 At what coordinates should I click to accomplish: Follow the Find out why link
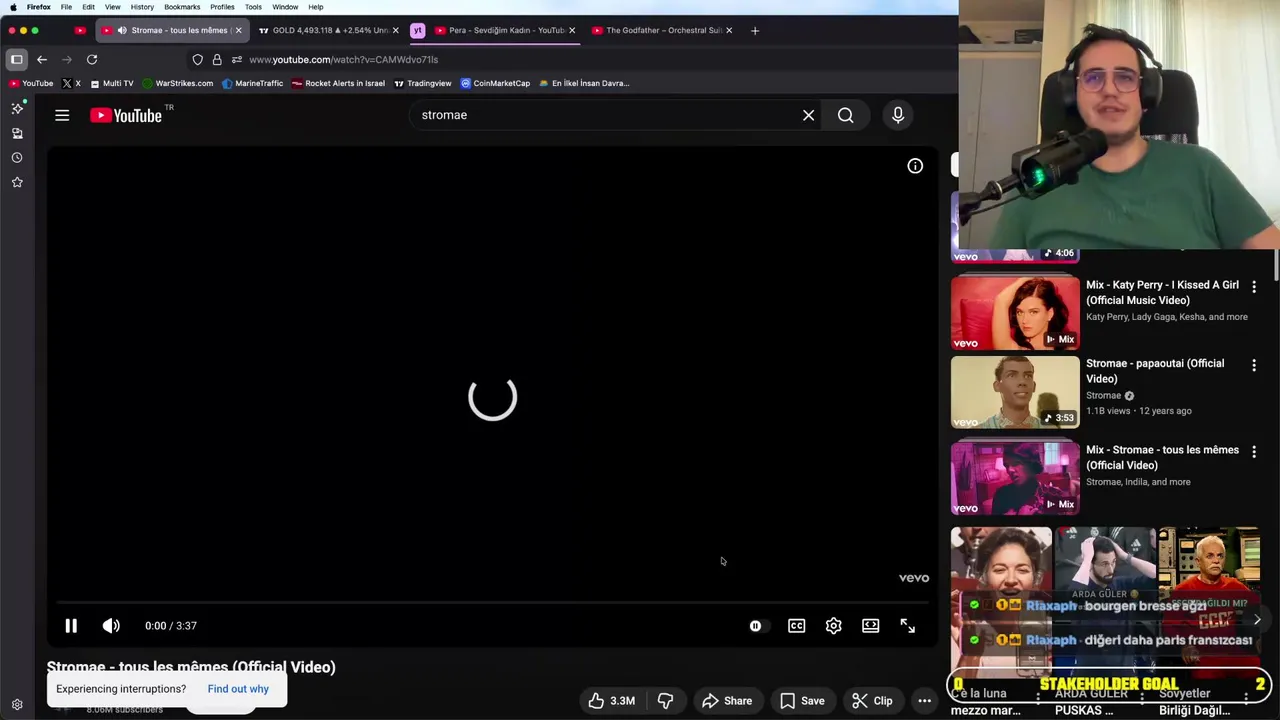[238, 689]
